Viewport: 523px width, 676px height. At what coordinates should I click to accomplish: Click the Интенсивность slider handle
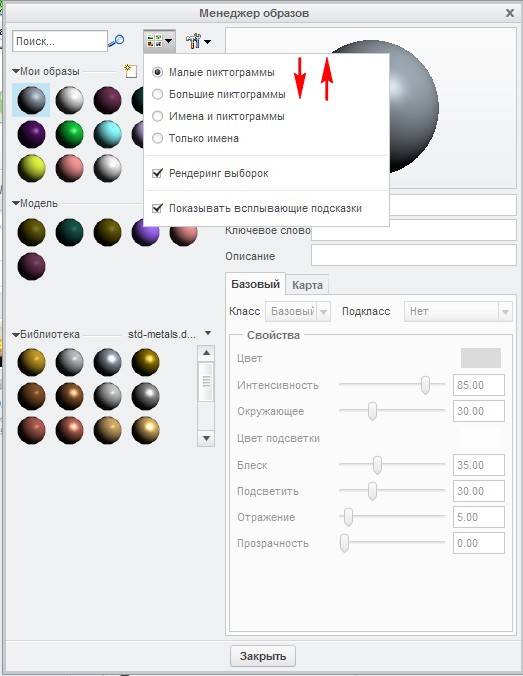425,385
